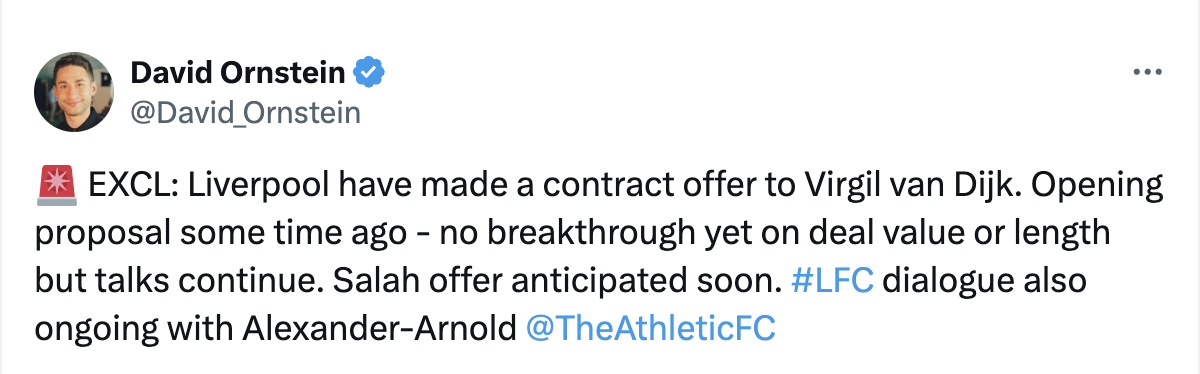This screenshot has width=1200, height=374.
Task: Click the blue verified checkmark badge
Action: pos(371,72)
